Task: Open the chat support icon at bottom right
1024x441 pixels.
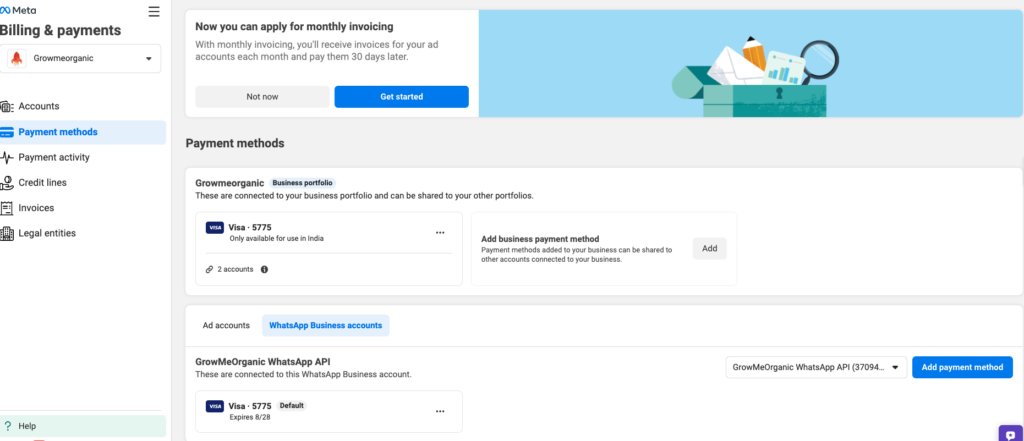Action: click(1011, 434)
